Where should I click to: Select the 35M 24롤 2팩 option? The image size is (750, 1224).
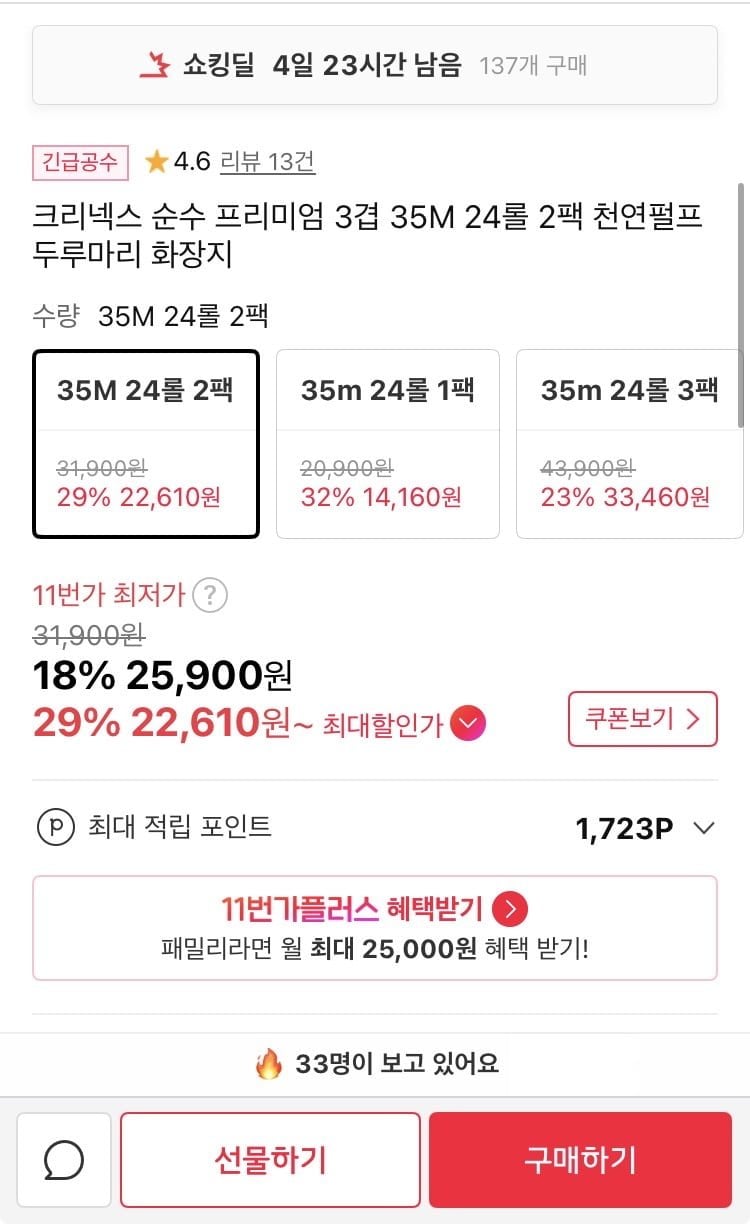point(146,443)
